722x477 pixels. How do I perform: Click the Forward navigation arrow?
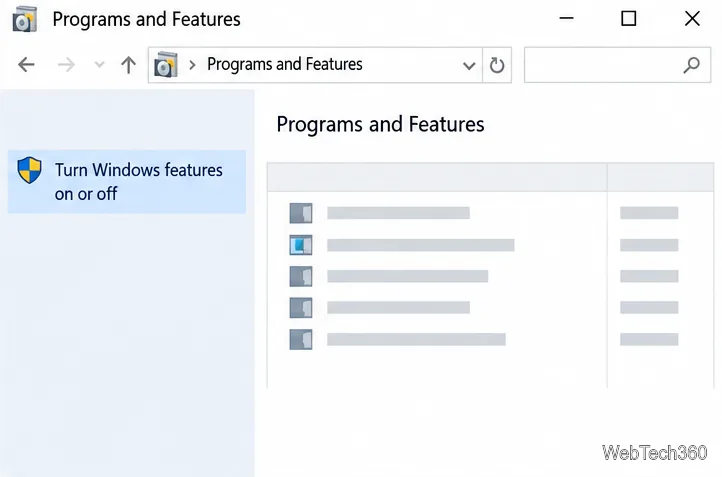point(66,64)
